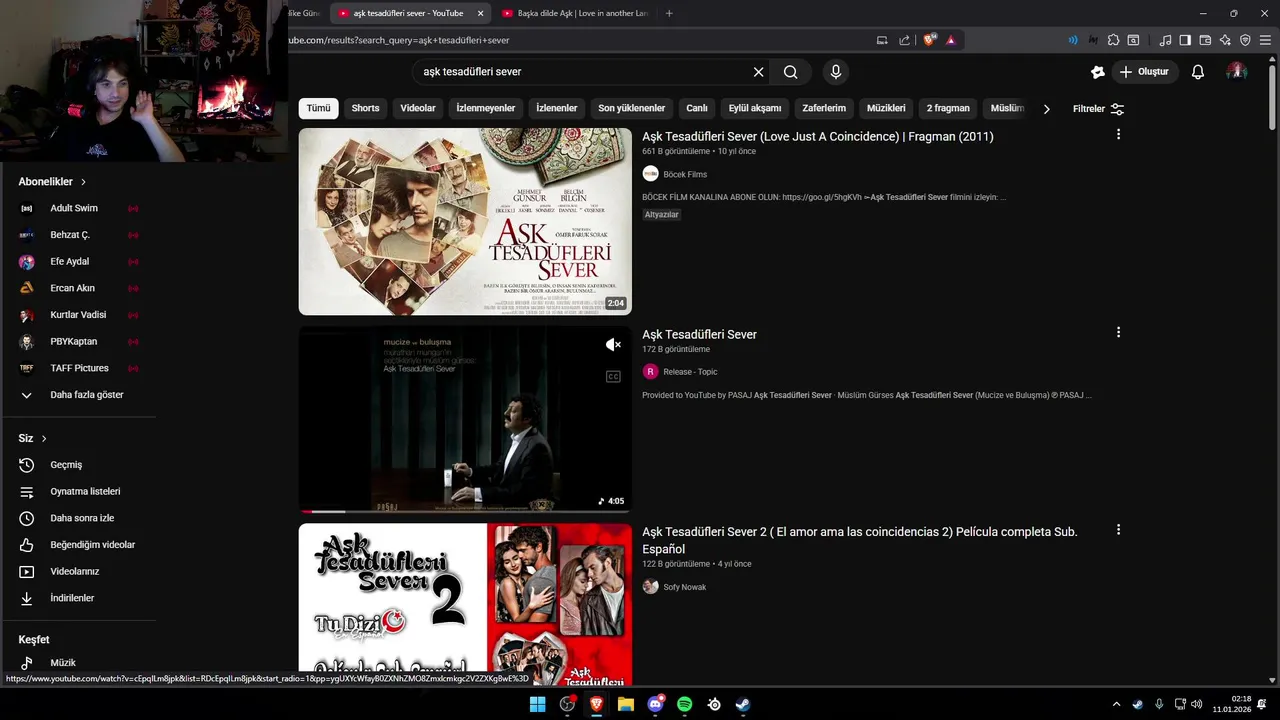Open PBYKaptan channel avatar
The height and width of the screenshot is (720, 1280).
pyautogui.click(x=27, y=342)
